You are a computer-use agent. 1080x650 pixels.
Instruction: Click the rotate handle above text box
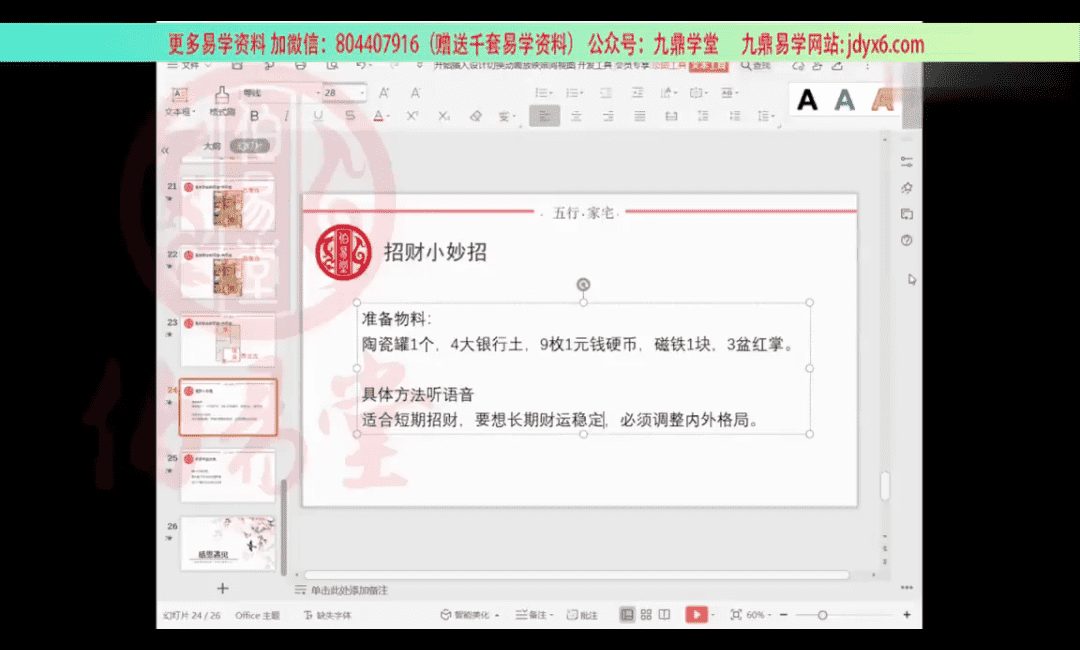click(x=583, y=284)
